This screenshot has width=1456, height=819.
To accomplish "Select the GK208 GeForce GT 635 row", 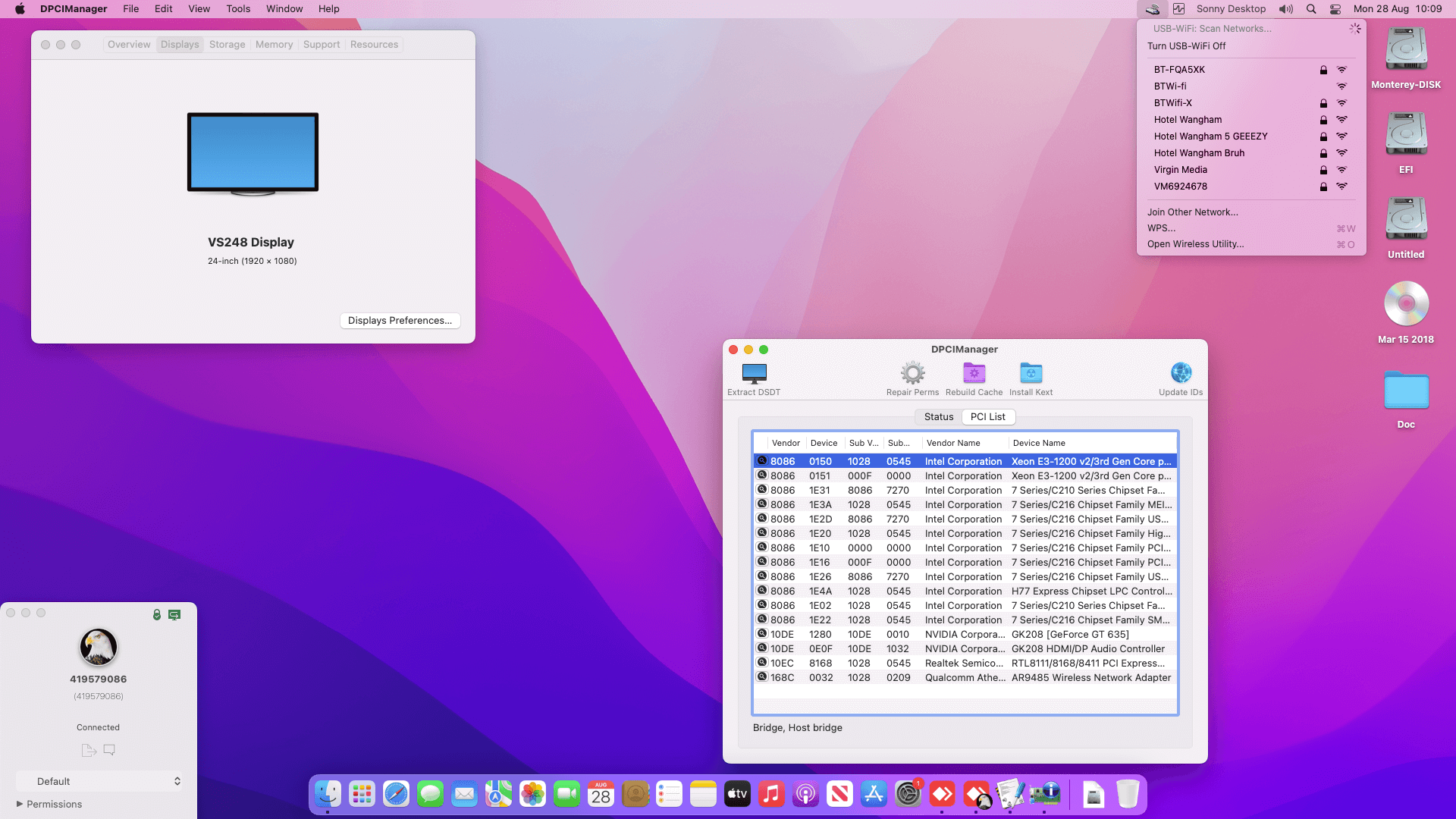I will tap(965, 635).
